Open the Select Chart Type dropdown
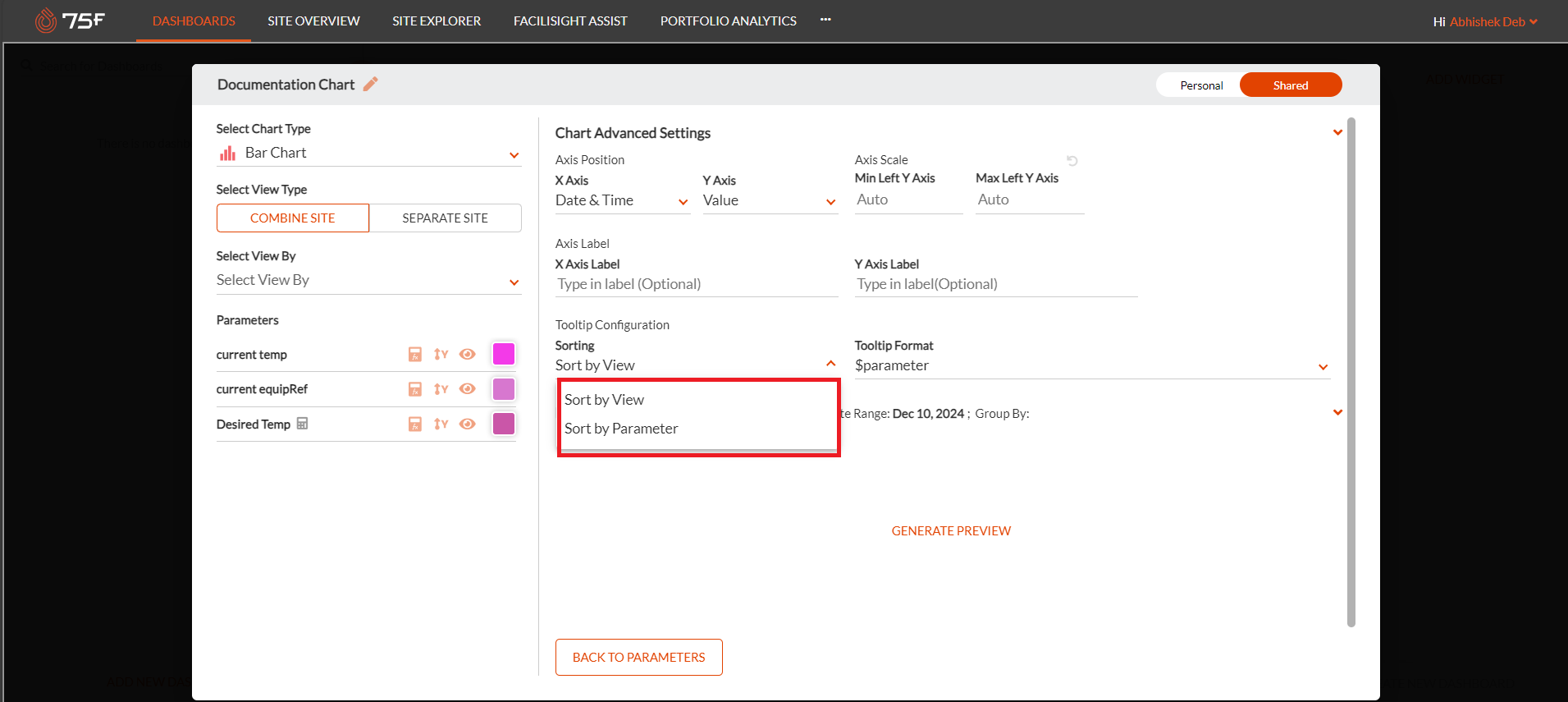Image resolution: width=1568 pixels, height=702 pixels. (x=368, y=154)
